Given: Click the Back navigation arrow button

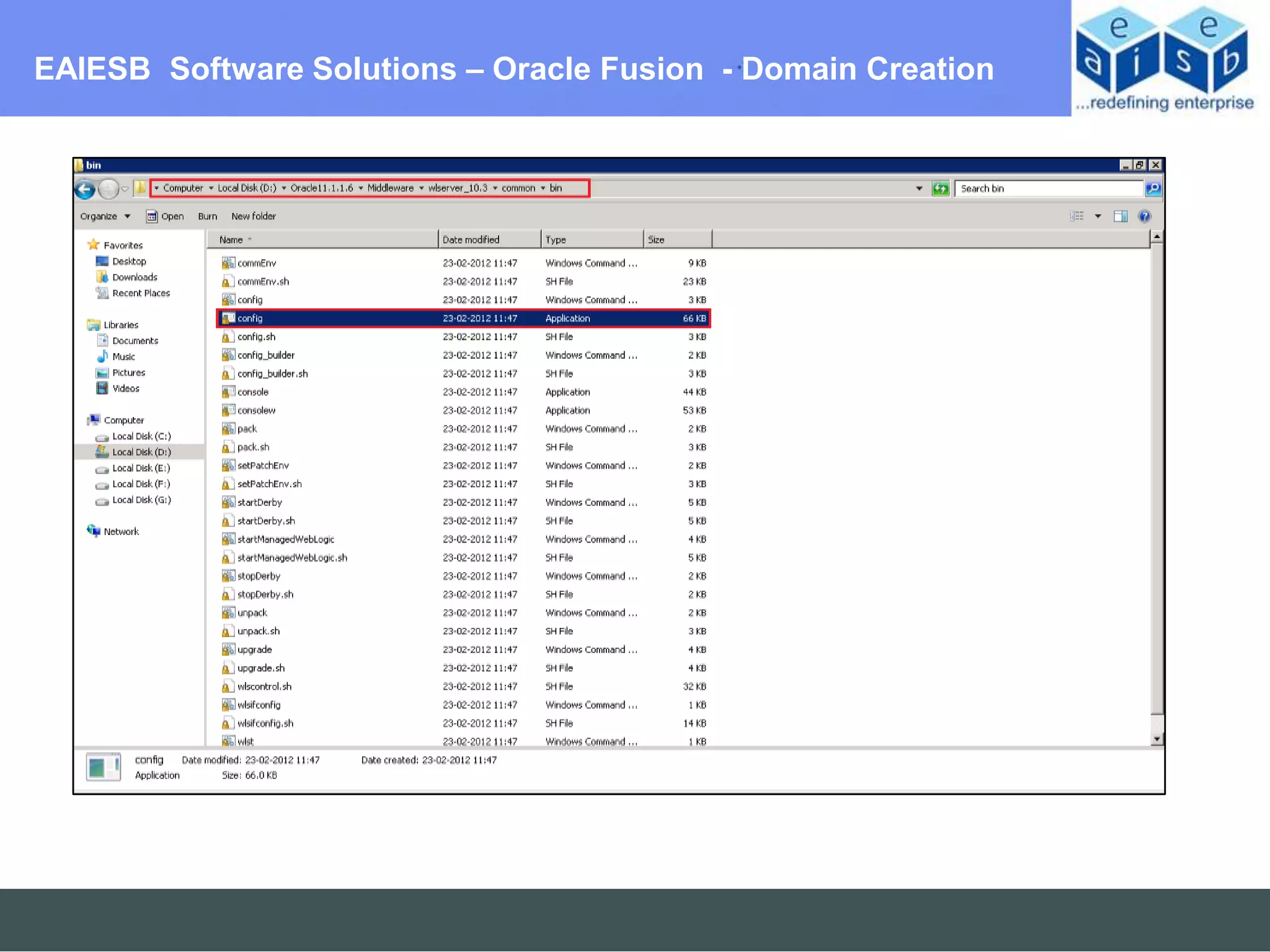Looking at the screenshot, I should [85, 189].
